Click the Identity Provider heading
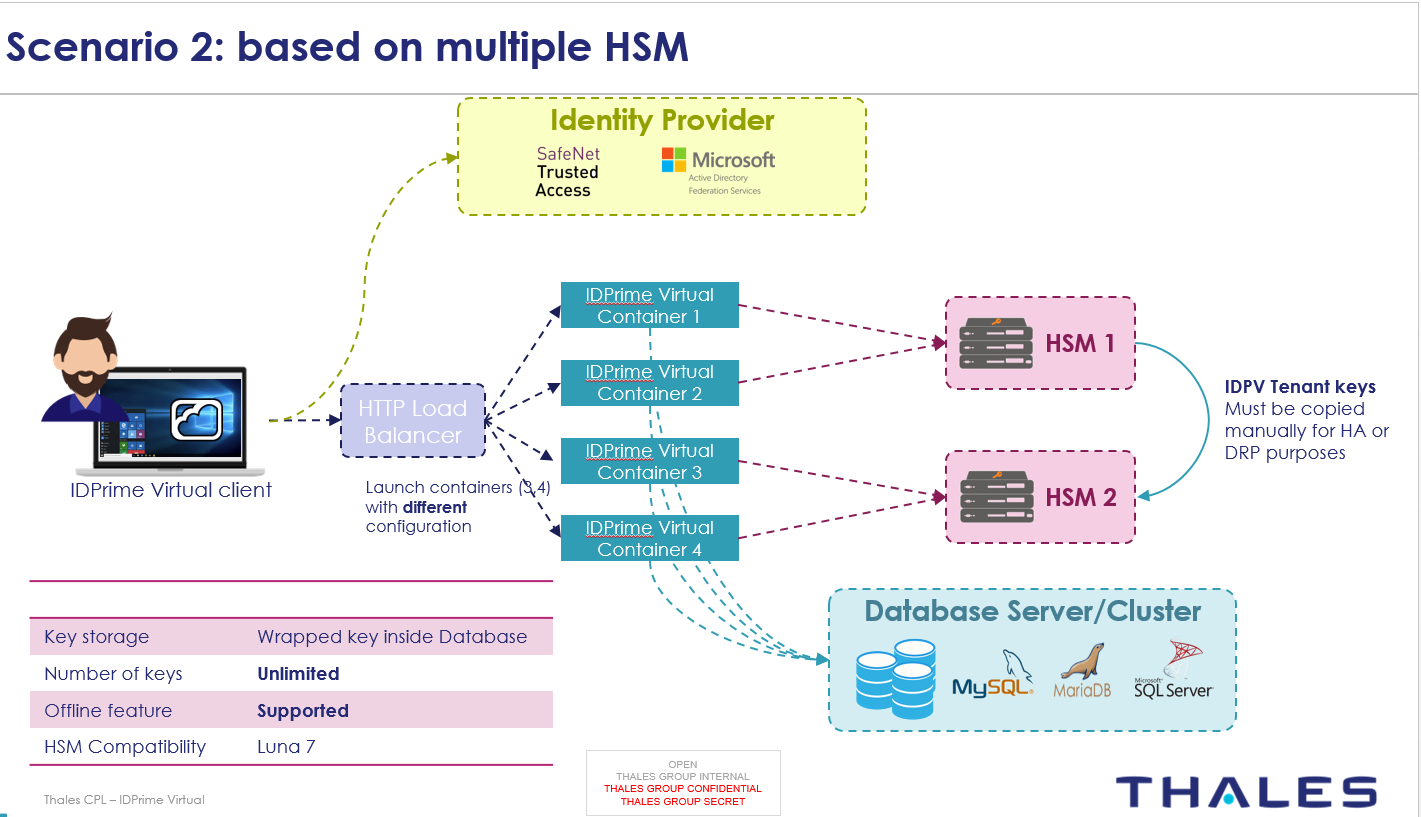 (662, 121)
